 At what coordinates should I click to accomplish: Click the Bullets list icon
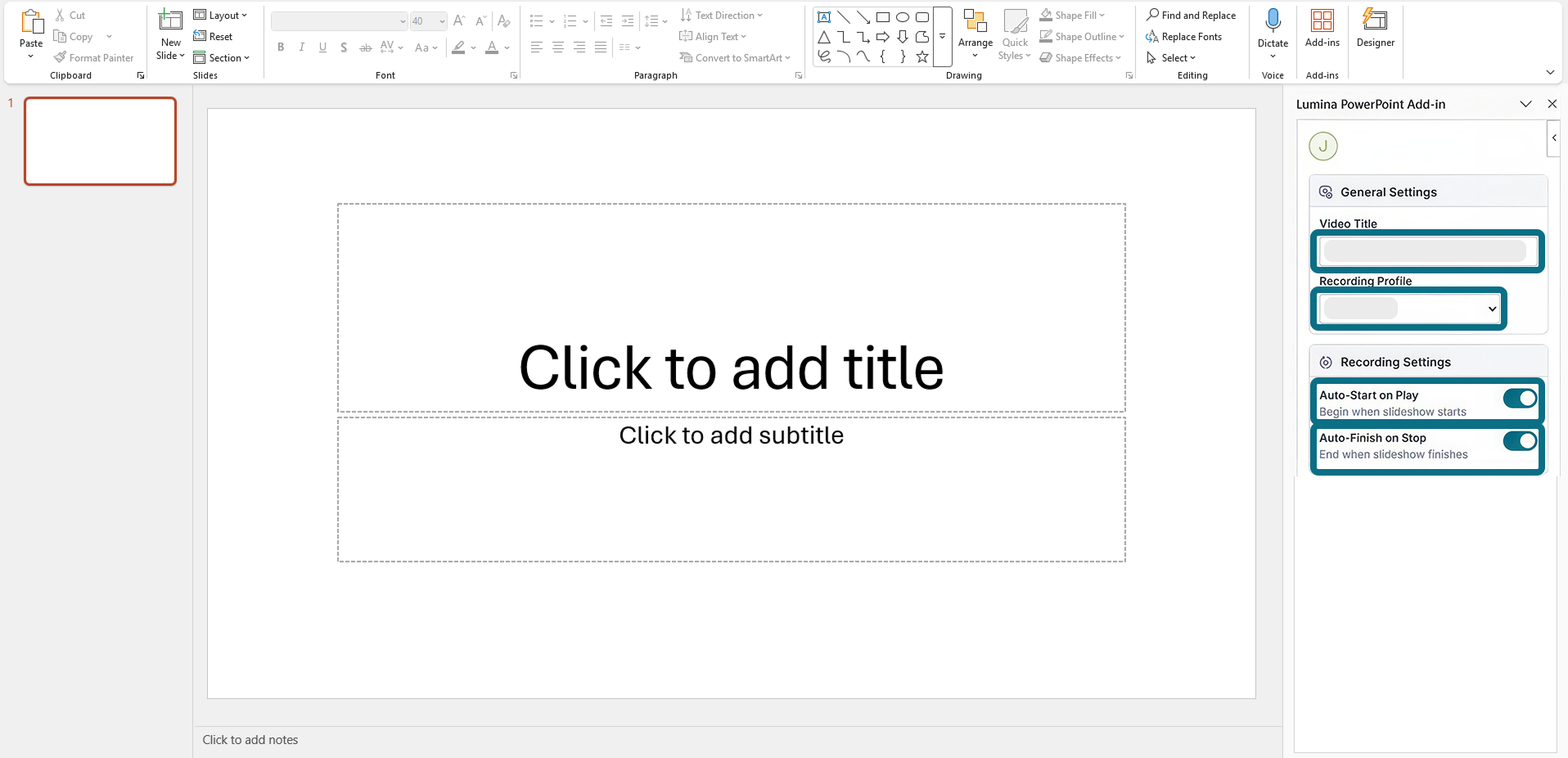[537, 20]
